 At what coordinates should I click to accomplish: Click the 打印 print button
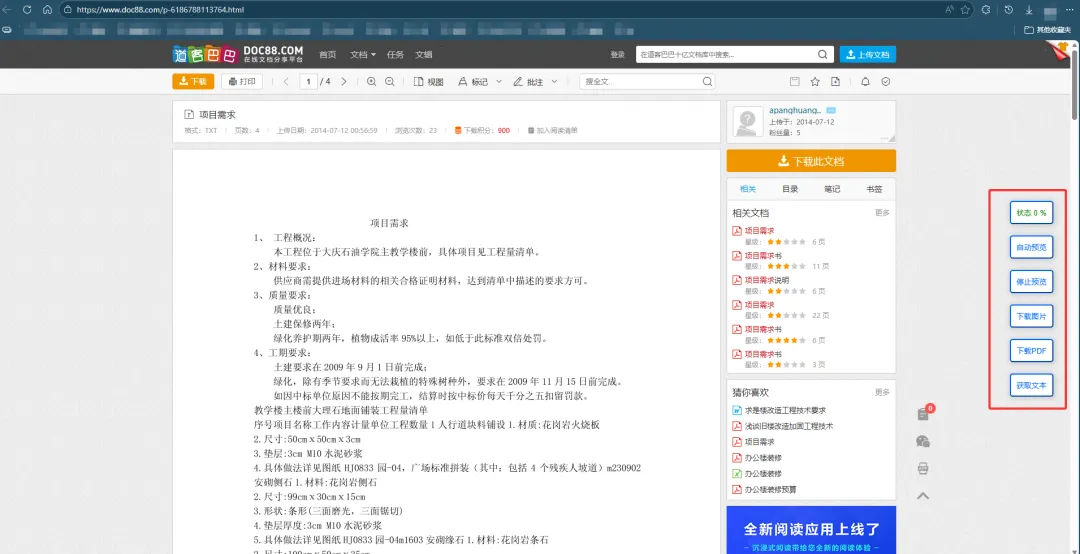tap(242, 81)
